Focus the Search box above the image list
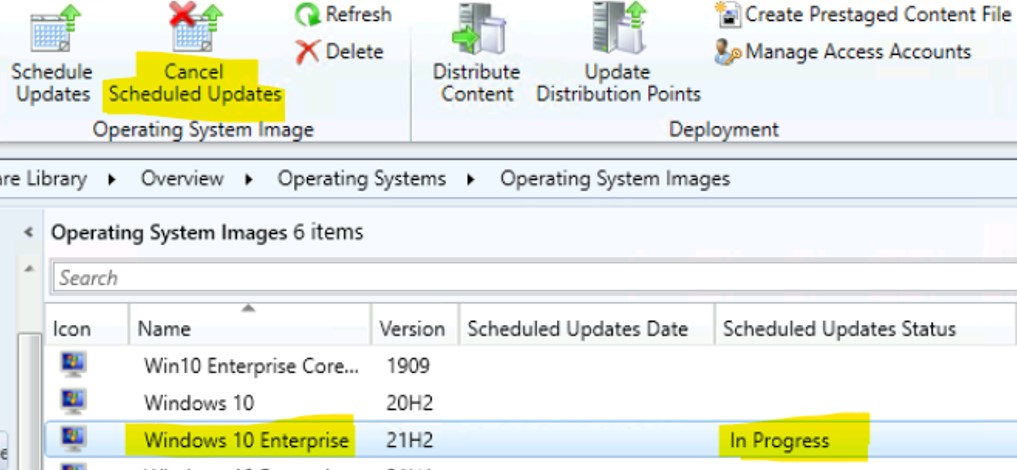Viewport: 1017px width, 470px height. pos(534,277)
